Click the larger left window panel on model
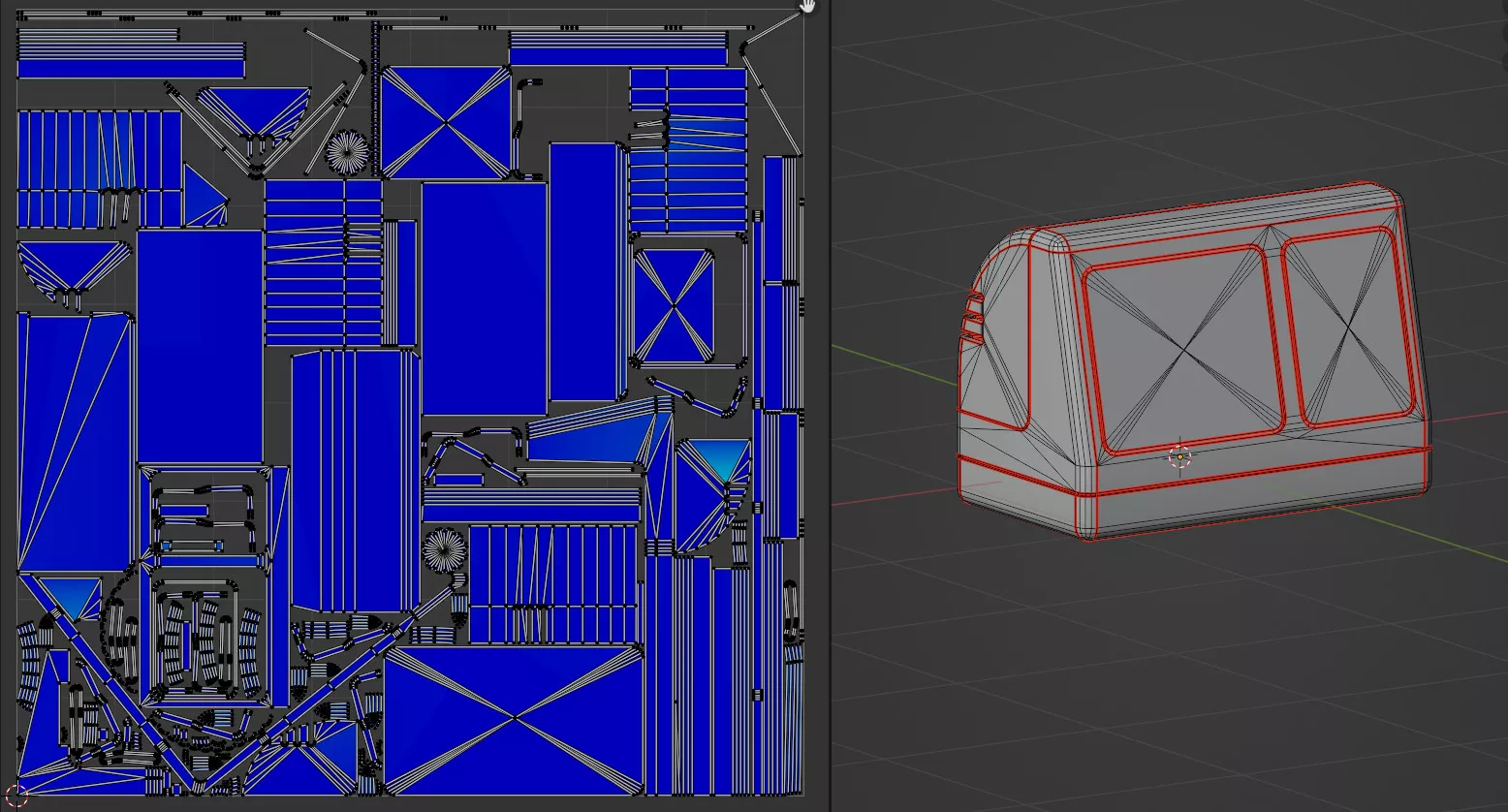Viewport: 1508px width, 812px height. coord(1182,349)
